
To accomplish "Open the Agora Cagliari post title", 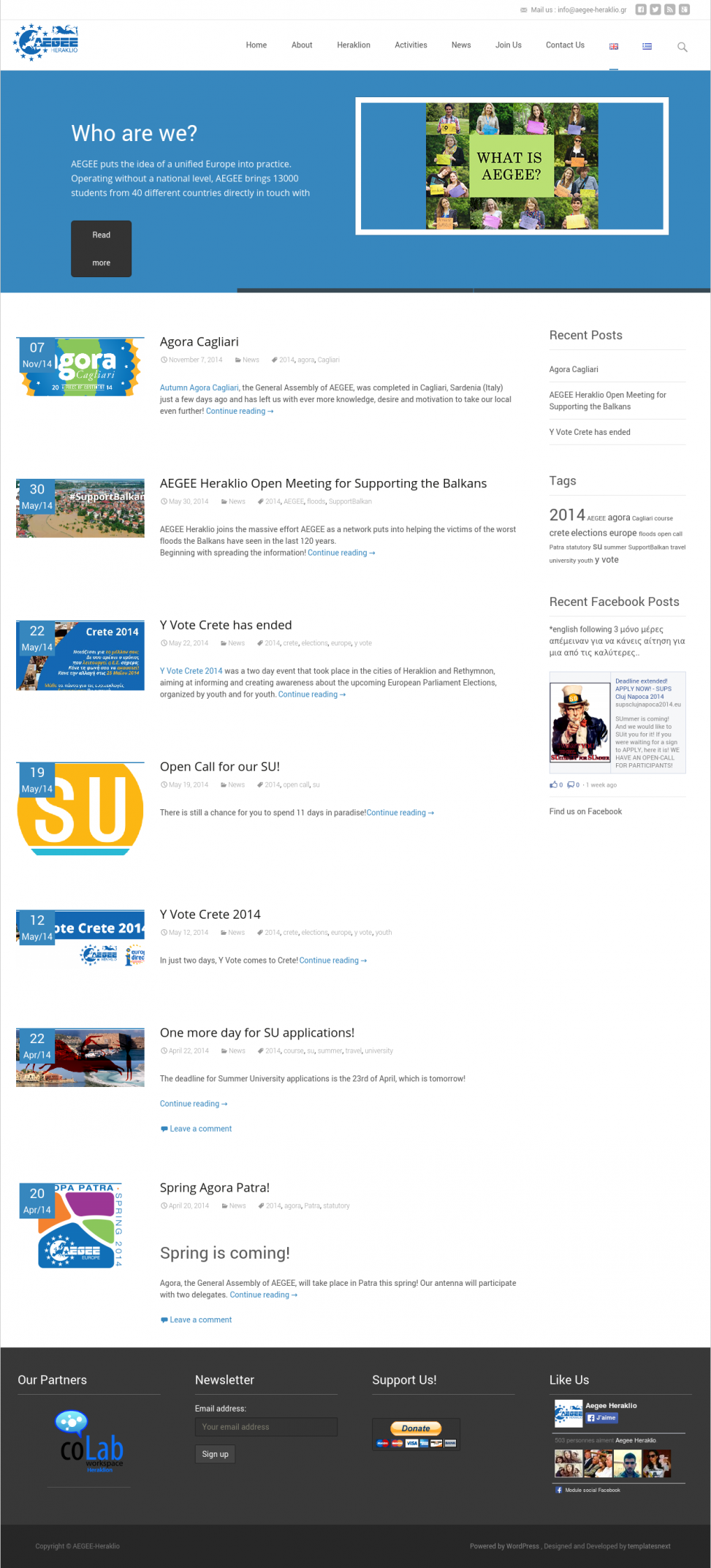I will point(199,342).
